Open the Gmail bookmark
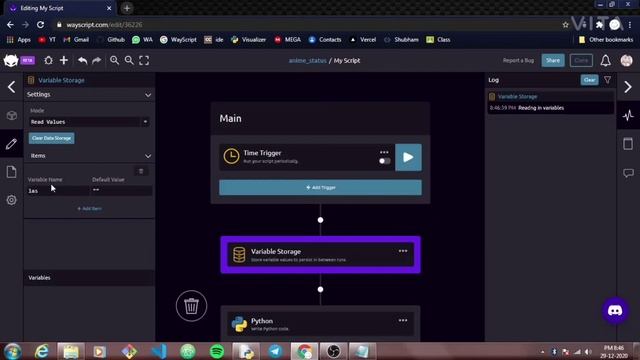The height and width of the screenshot is (360, 640). 76,40
